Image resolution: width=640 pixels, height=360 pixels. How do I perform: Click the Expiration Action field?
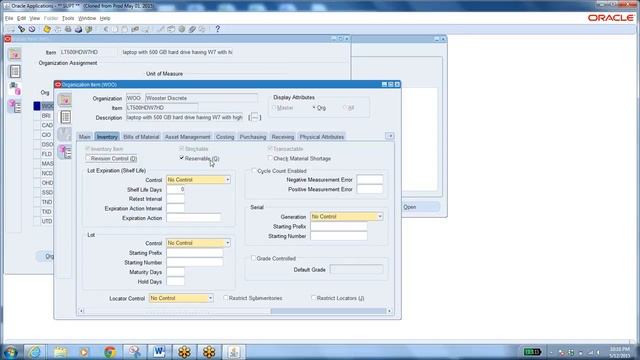pyautogui.click(x=194, y=218)
